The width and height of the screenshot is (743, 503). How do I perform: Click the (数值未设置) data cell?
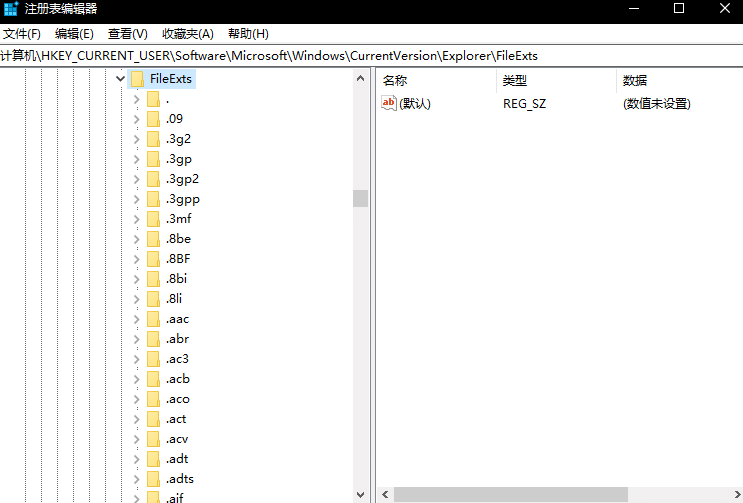pyautogui.click(x=657, y=104)
